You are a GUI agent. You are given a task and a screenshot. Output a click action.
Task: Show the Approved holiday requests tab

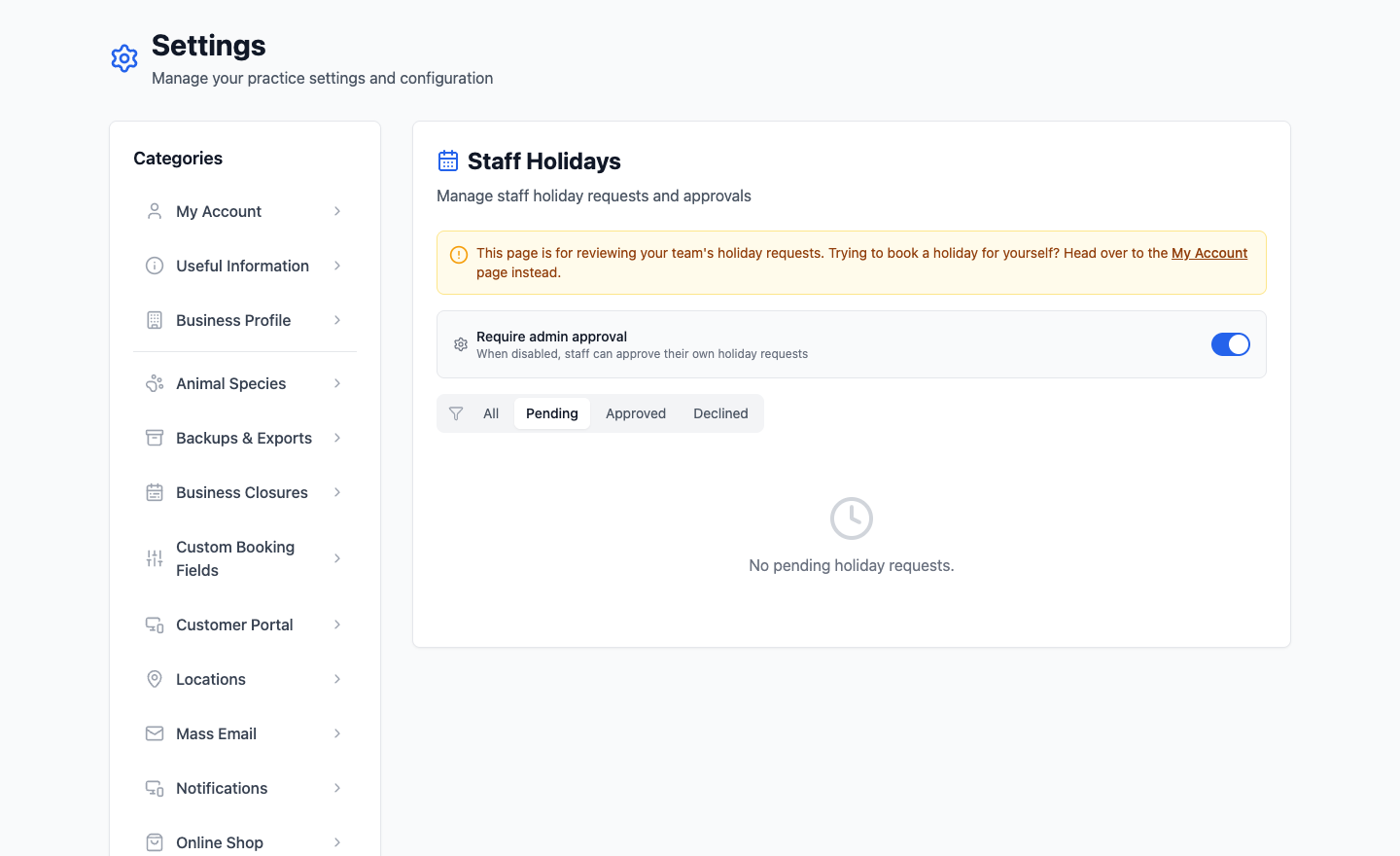[636, 413]
